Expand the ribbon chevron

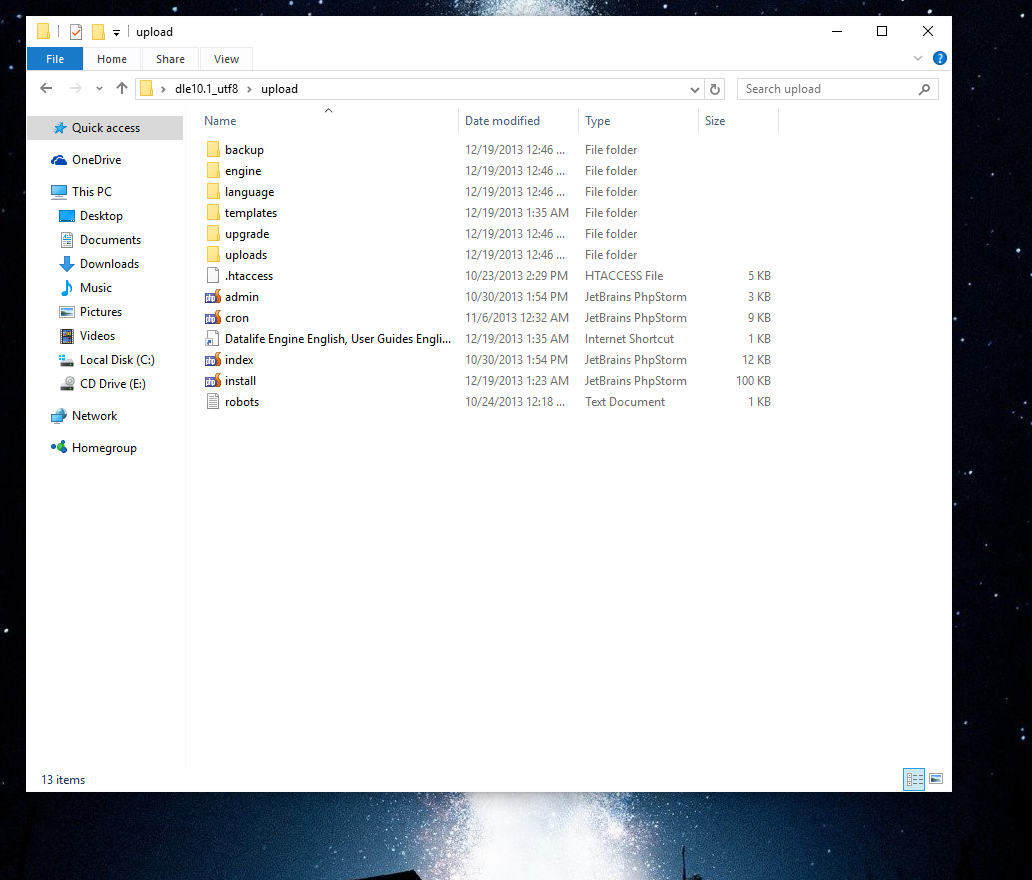[x=918, y=59]
